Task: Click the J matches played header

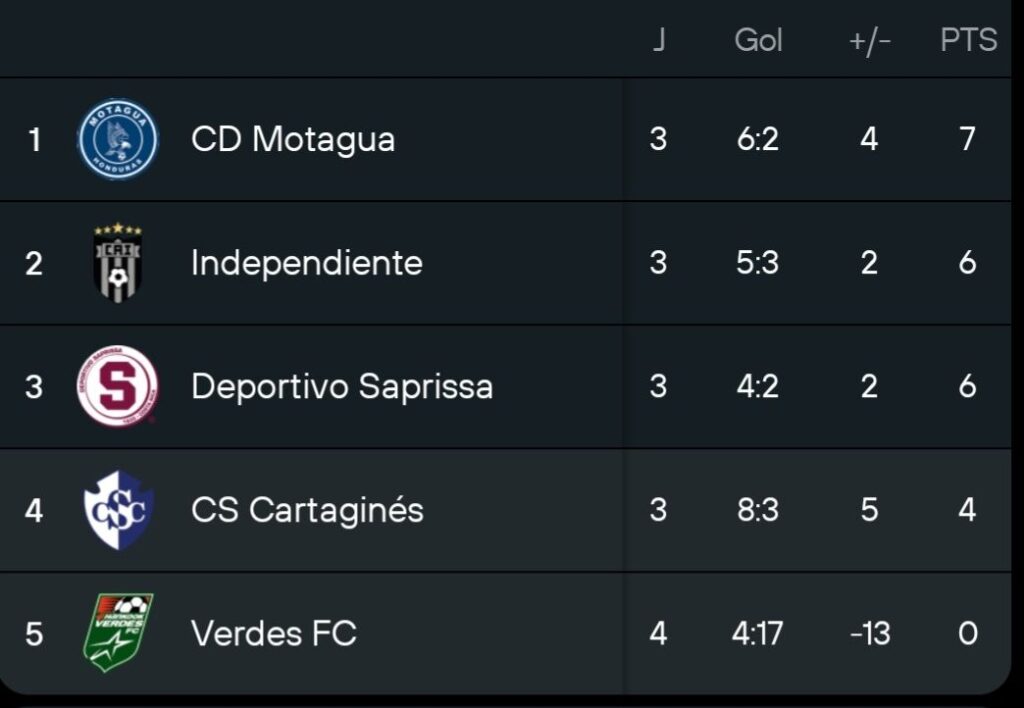Action: tap(658, 40)
